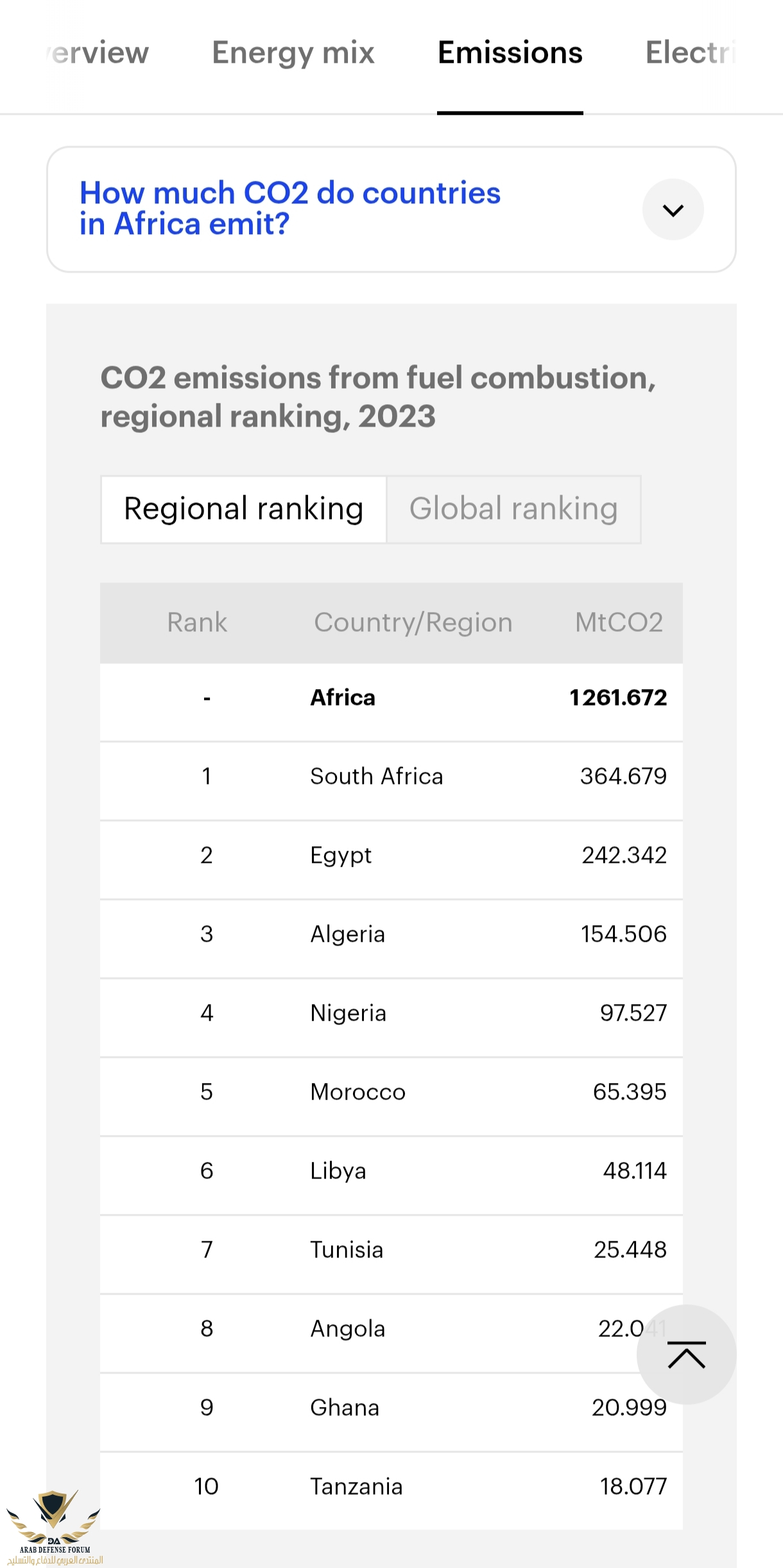Click the Arab Defense Forum logo
This screenshot has width=783, height=1568.
[54, 1527]
